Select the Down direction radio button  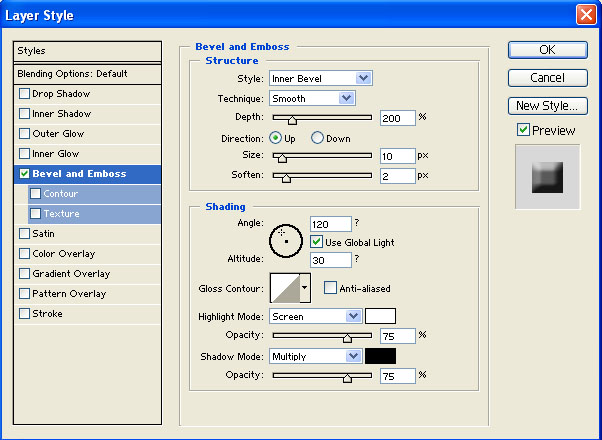[x=317, y=138]
